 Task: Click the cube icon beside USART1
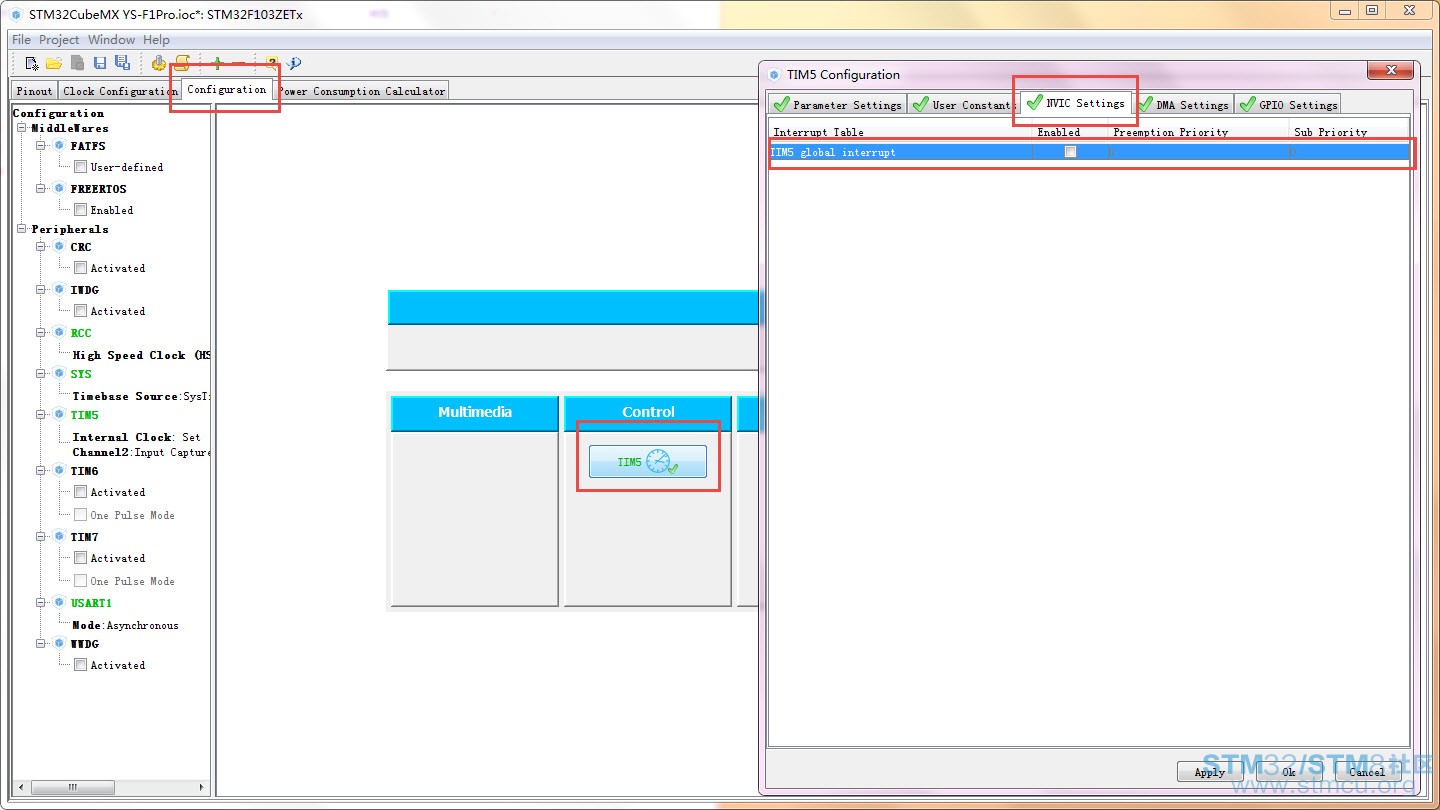tap(59, 603)
